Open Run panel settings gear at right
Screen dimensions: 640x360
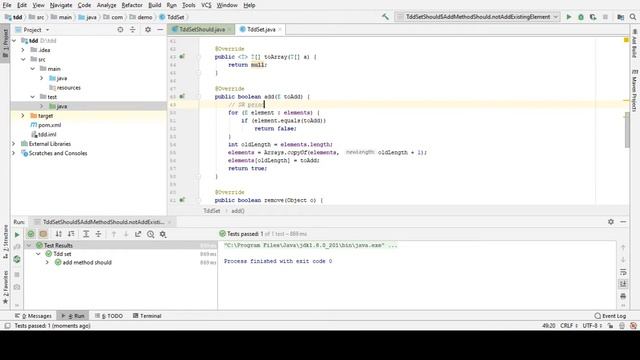[x=611, y=222]
